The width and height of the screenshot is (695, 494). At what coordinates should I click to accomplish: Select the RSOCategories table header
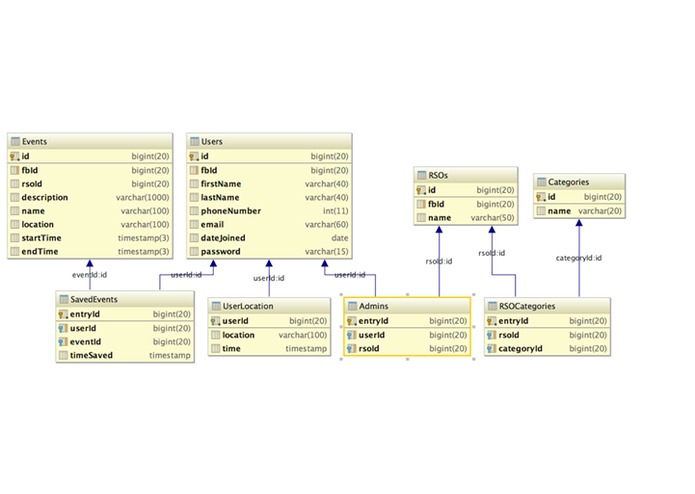[547, 306]
